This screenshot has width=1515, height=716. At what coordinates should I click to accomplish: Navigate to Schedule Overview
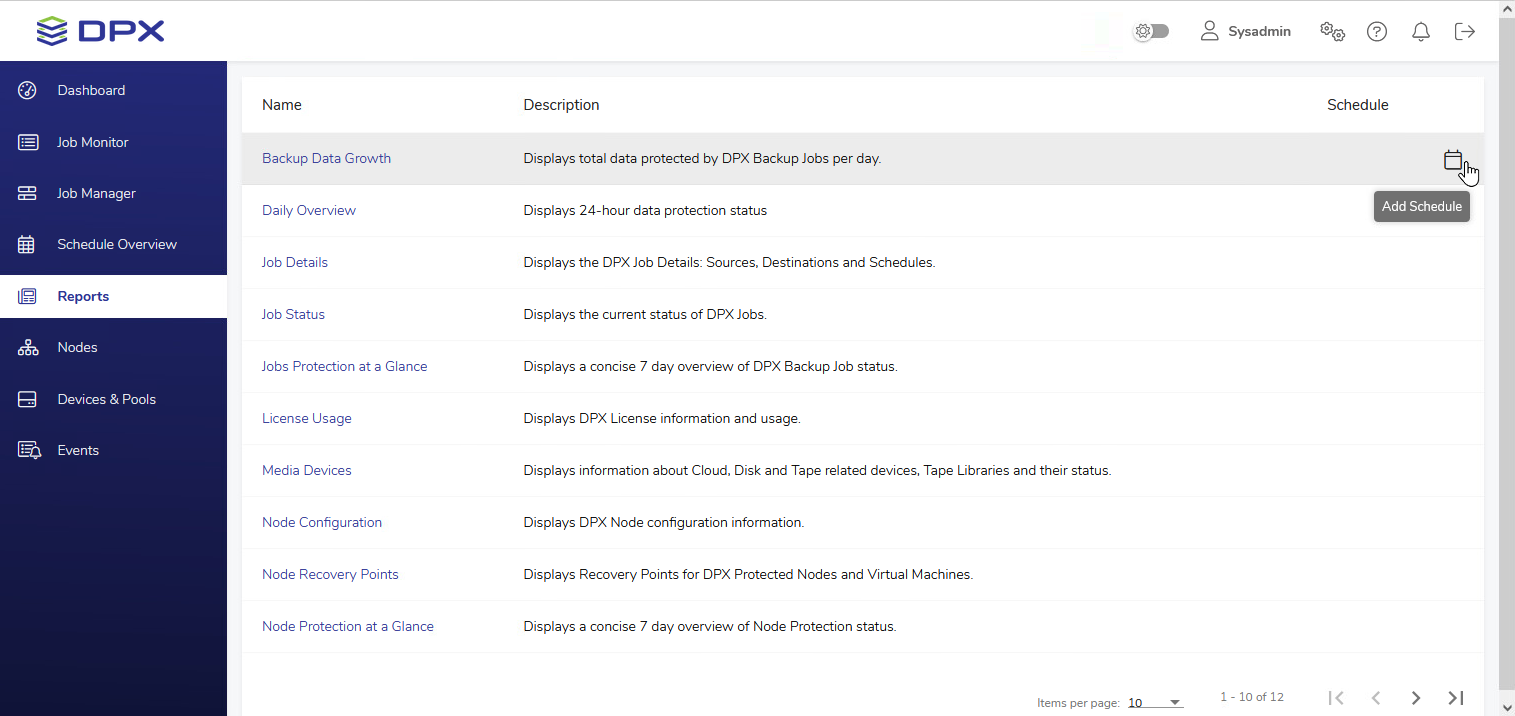click(x=116, y=245)
